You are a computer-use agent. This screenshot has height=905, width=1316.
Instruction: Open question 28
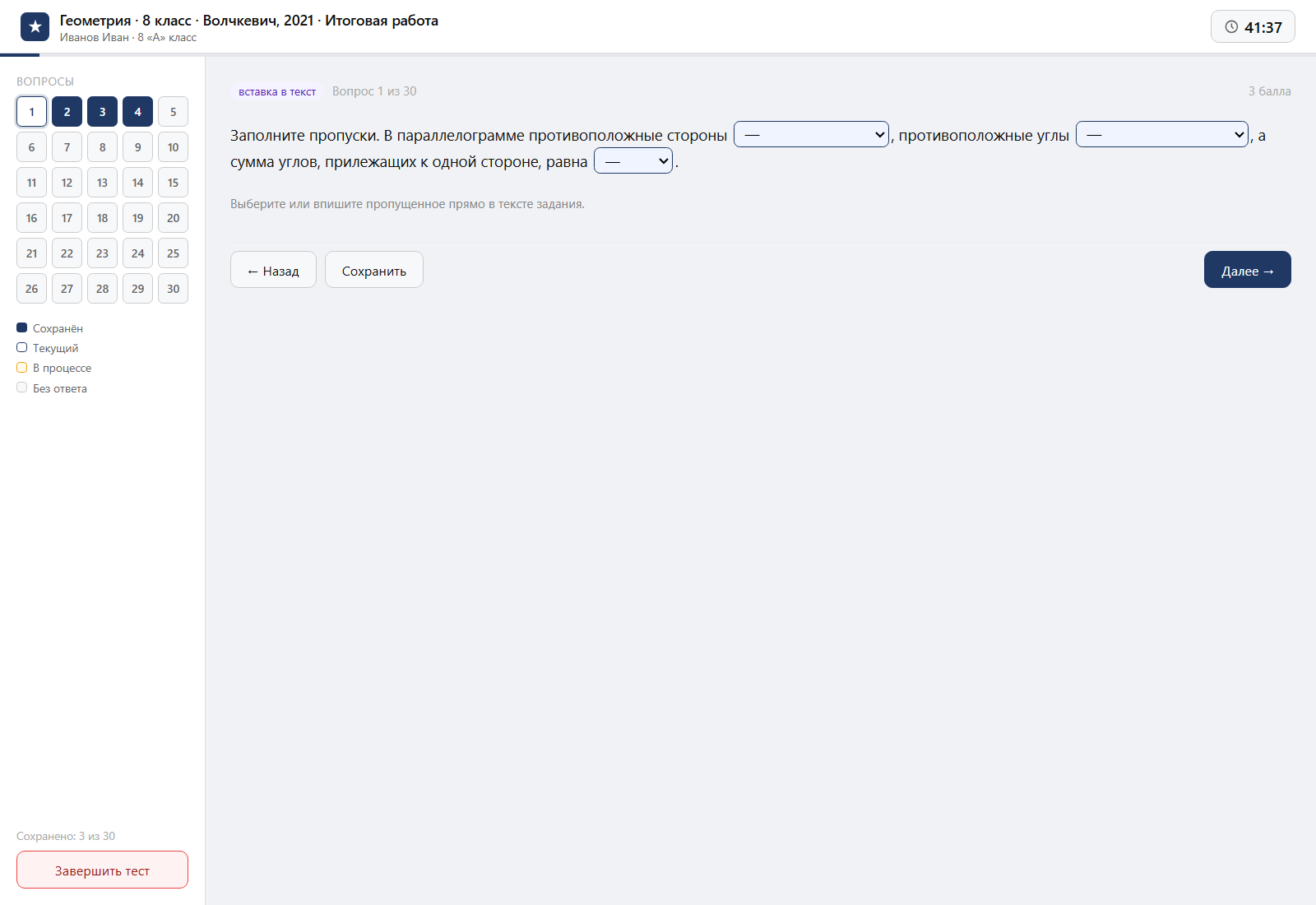click(x=102, y=289)
